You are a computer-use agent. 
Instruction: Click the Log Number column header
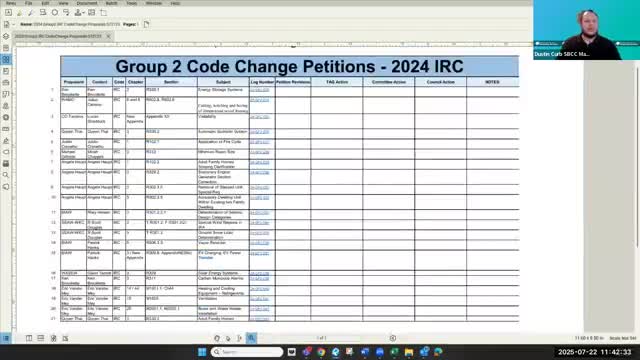click(x=262, y=82)
